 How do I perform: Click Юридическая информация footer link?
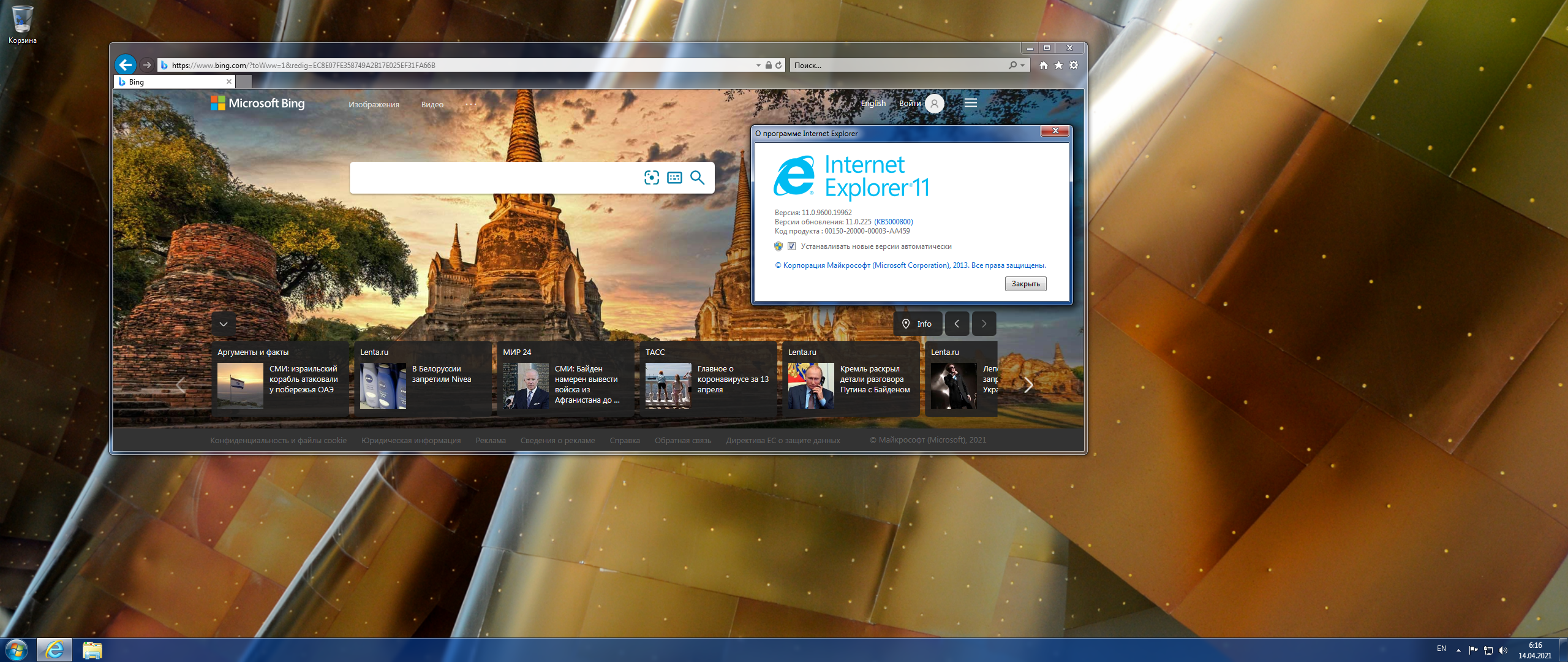[411, 440]
